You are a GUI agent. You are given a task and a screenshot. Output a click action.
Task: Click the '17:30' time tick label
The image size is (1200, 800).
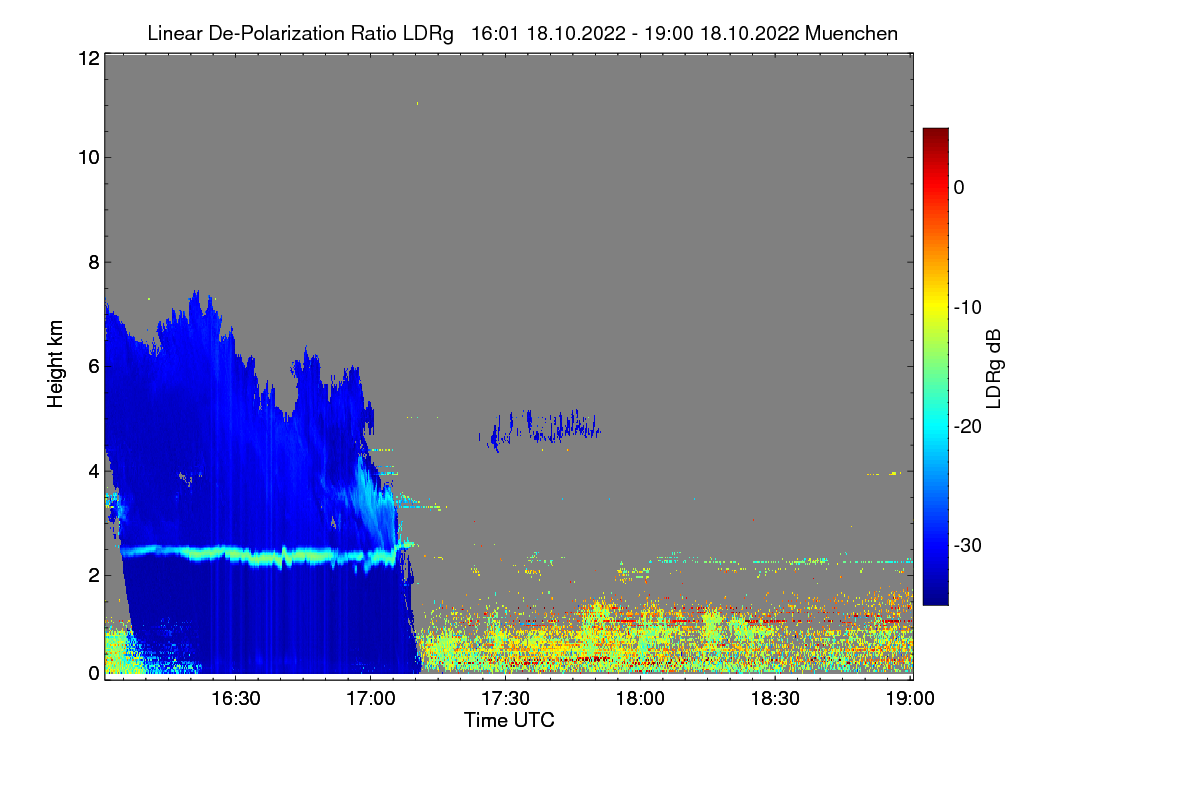pos(505,698)
